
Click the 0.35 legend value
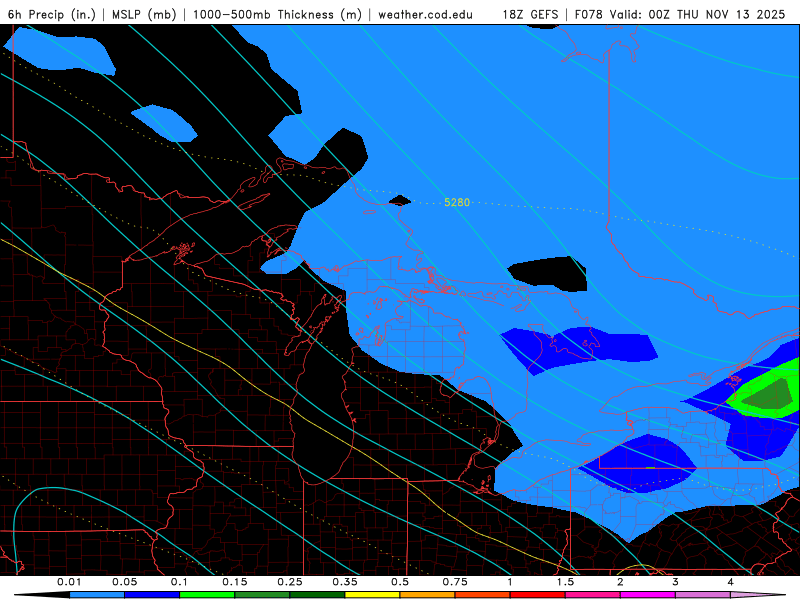pyautogui.click(x=345, y=582)
